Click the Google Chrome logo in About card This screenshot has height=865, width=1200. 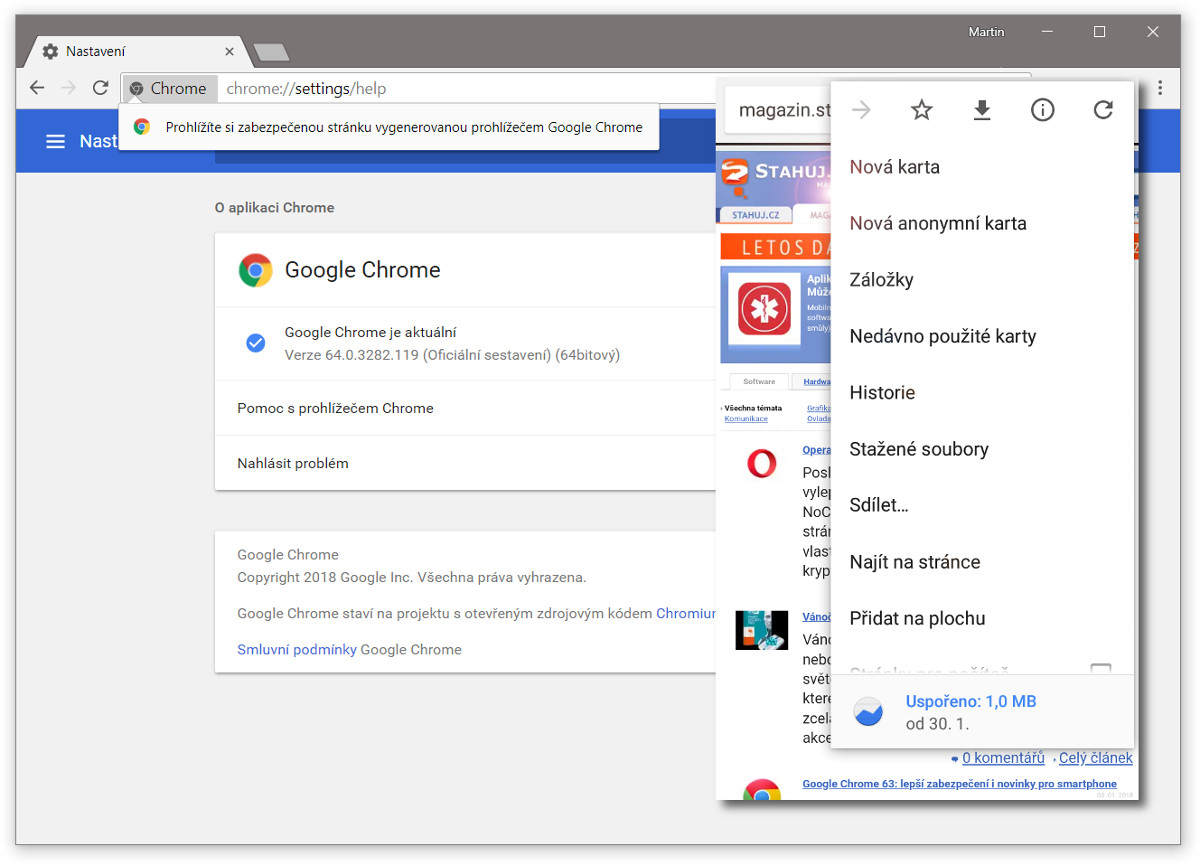coord(256,270)
